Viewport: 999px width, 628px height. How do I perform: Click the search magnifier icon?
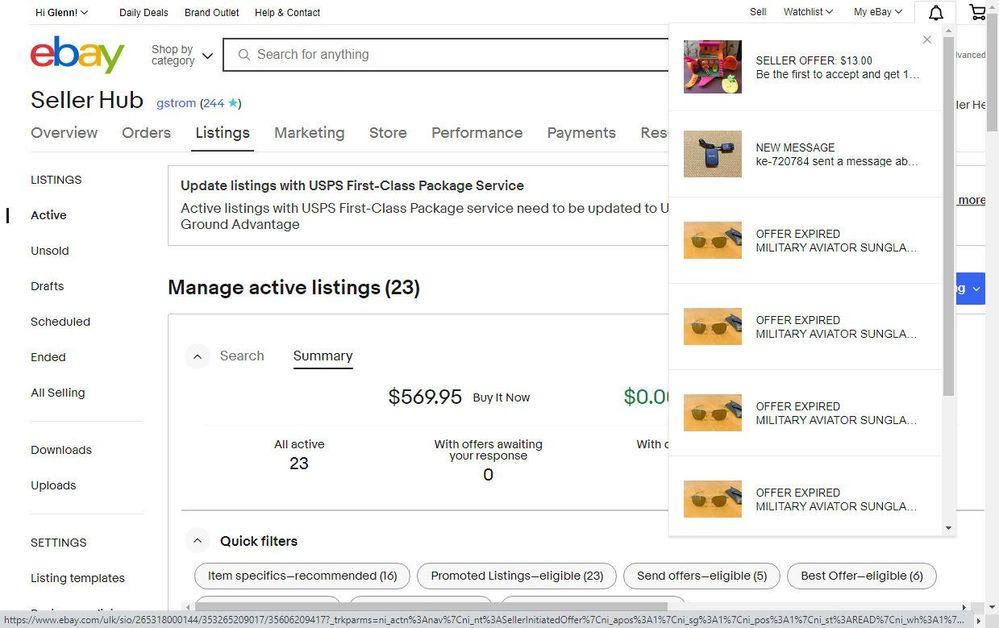243,55
